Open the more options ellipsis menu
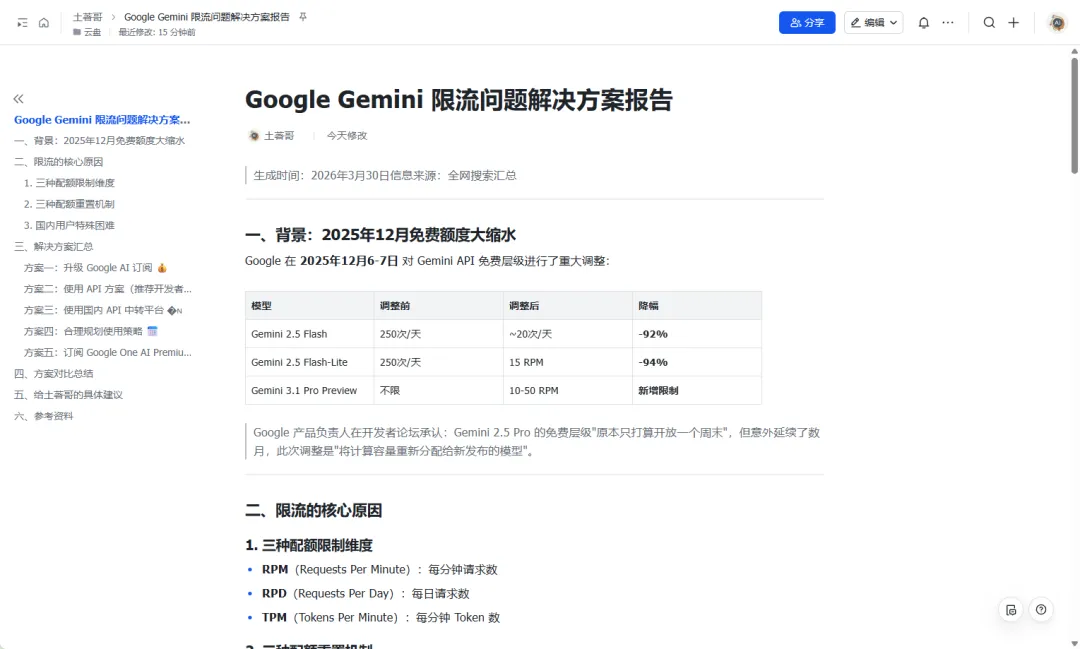The image size is (1080, 649). pyautogui.click(x=948, y=23)
